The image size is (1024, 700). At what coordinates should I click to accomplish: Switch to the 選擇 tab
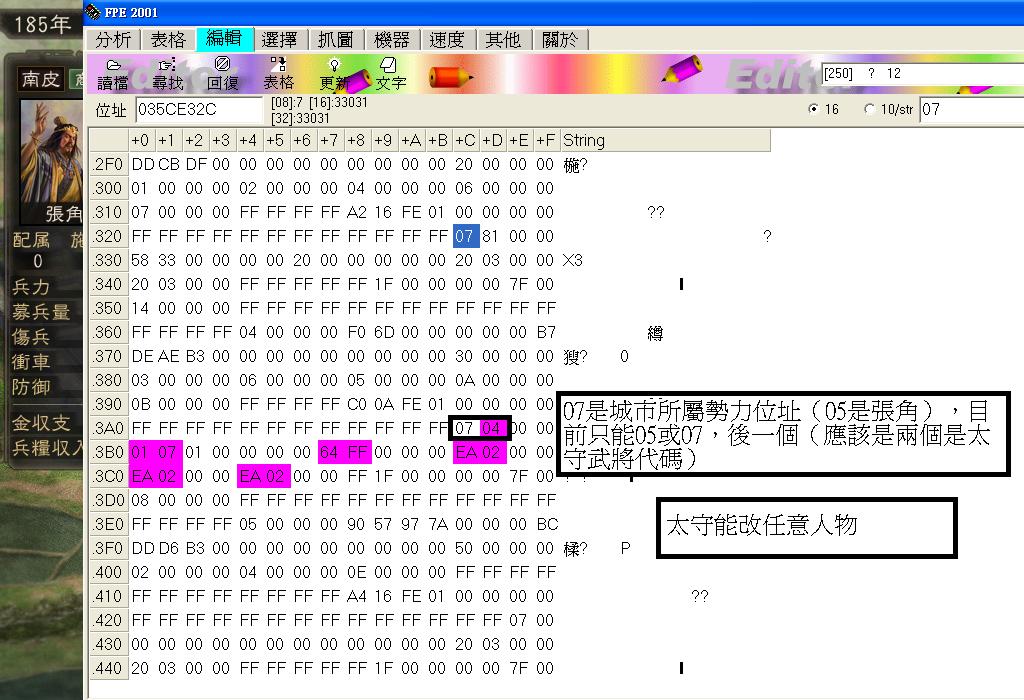coord(280,40)
